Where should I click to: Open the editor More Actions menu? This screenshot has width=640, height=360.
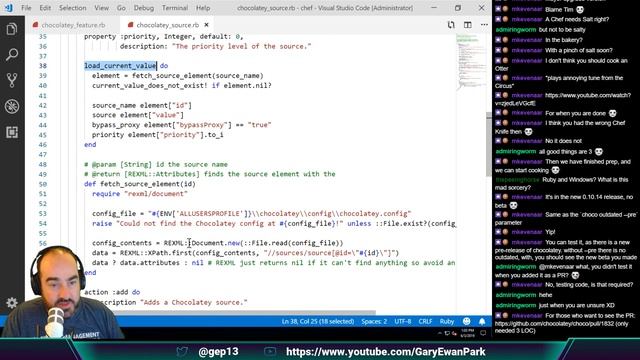pos(484,25)
